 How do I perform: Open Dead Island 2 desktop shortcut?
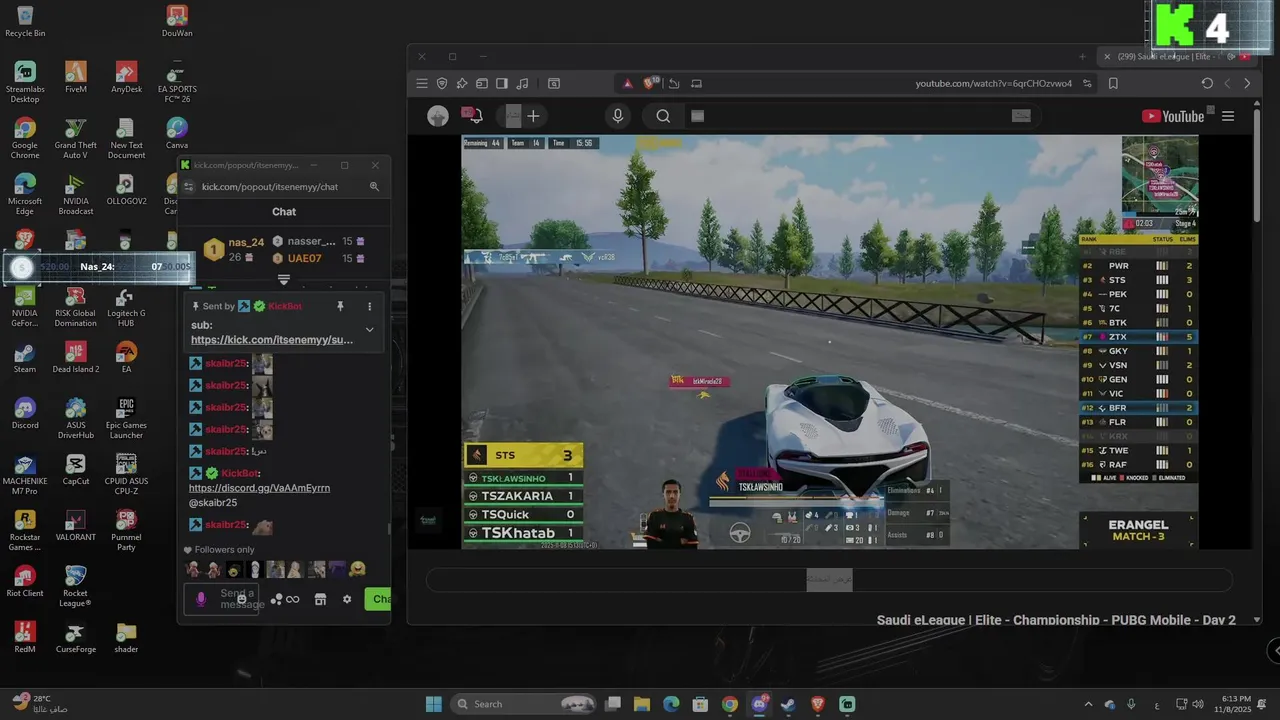[76, 358]
